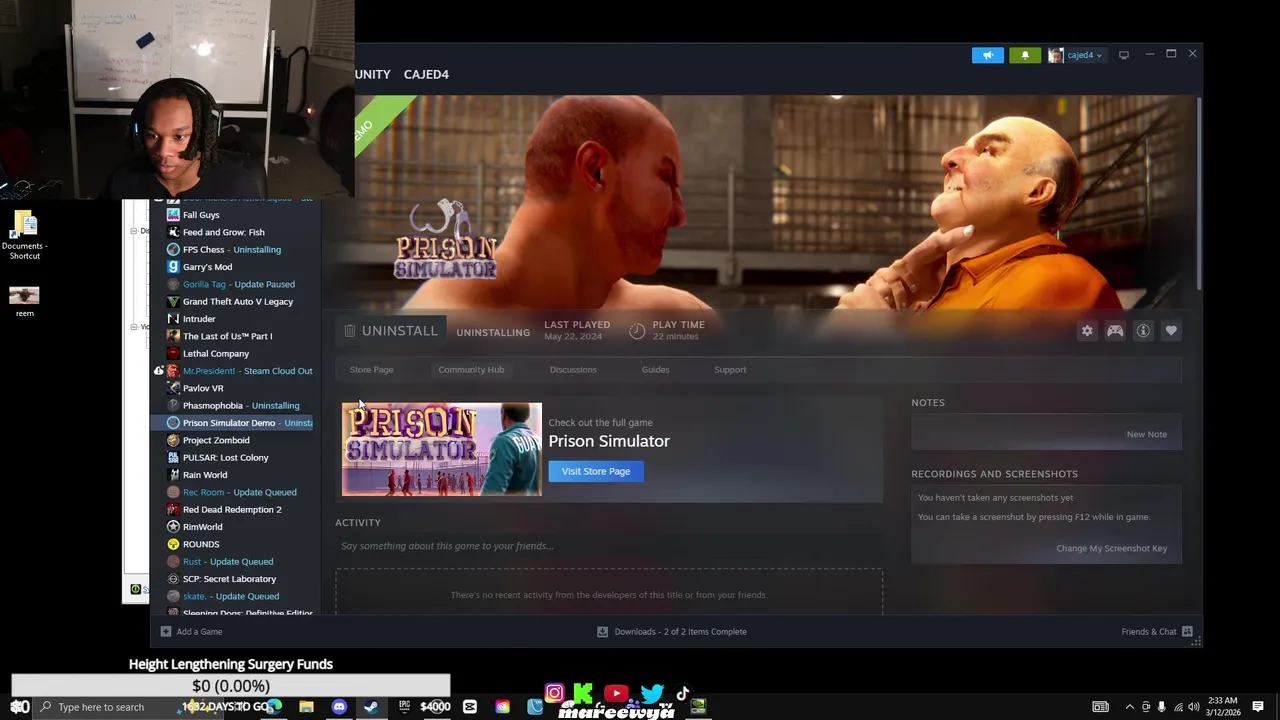The height and width of the screenshot is (720, 1280).
Task: Click the Steam page scrollbar
Action: (1198, 194)
